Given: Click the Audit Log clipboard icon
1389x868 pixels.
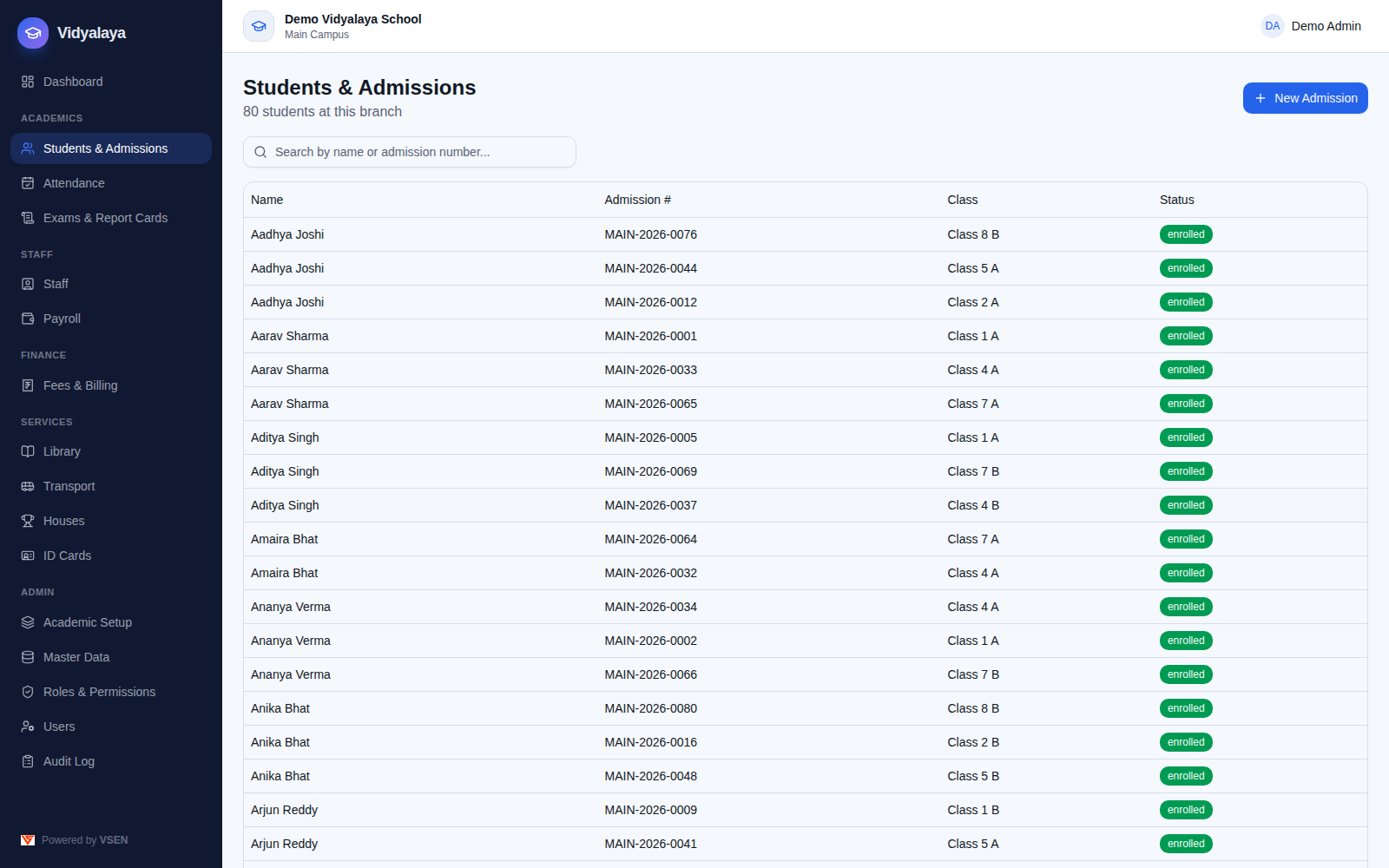Looking at the screenshot, I should (x=28, y=761).
